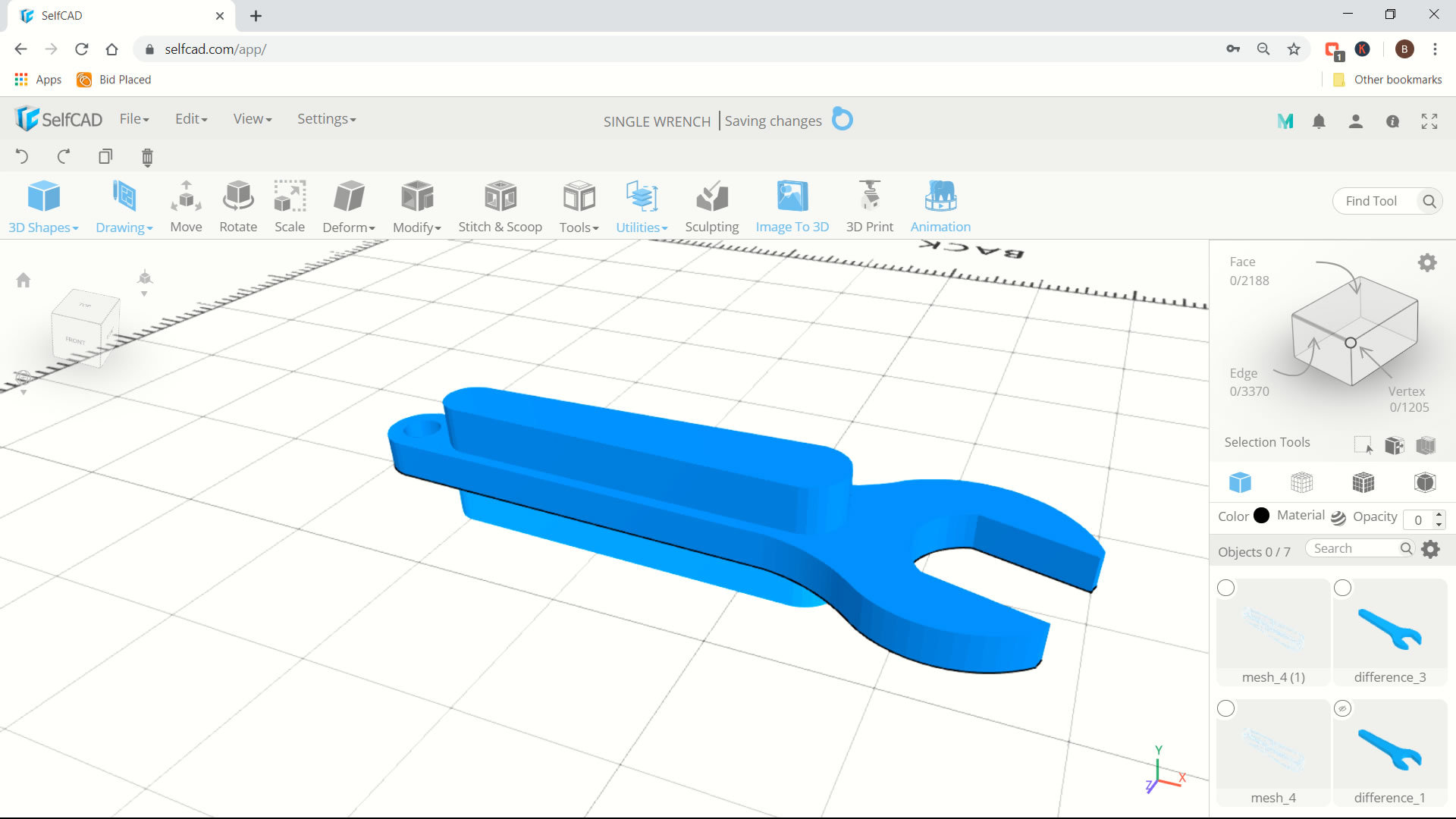The height and width of the screenshot is (819, 1456).
Task: Open selection settings gear icon
Action: (1427, 263)
